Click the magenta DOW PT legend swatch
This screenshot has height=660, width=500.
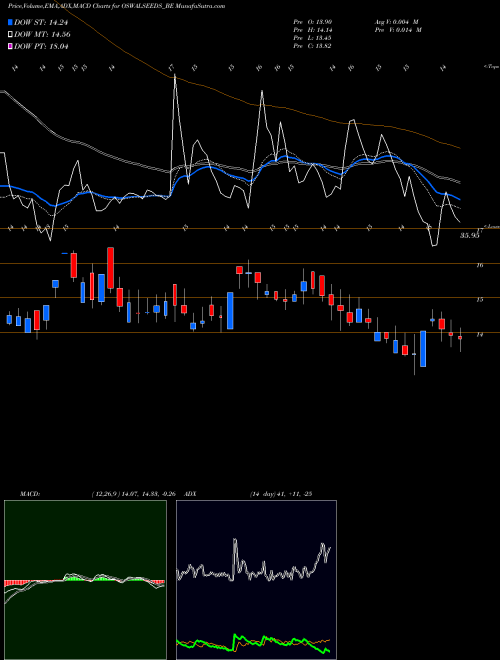coord(11,46)
